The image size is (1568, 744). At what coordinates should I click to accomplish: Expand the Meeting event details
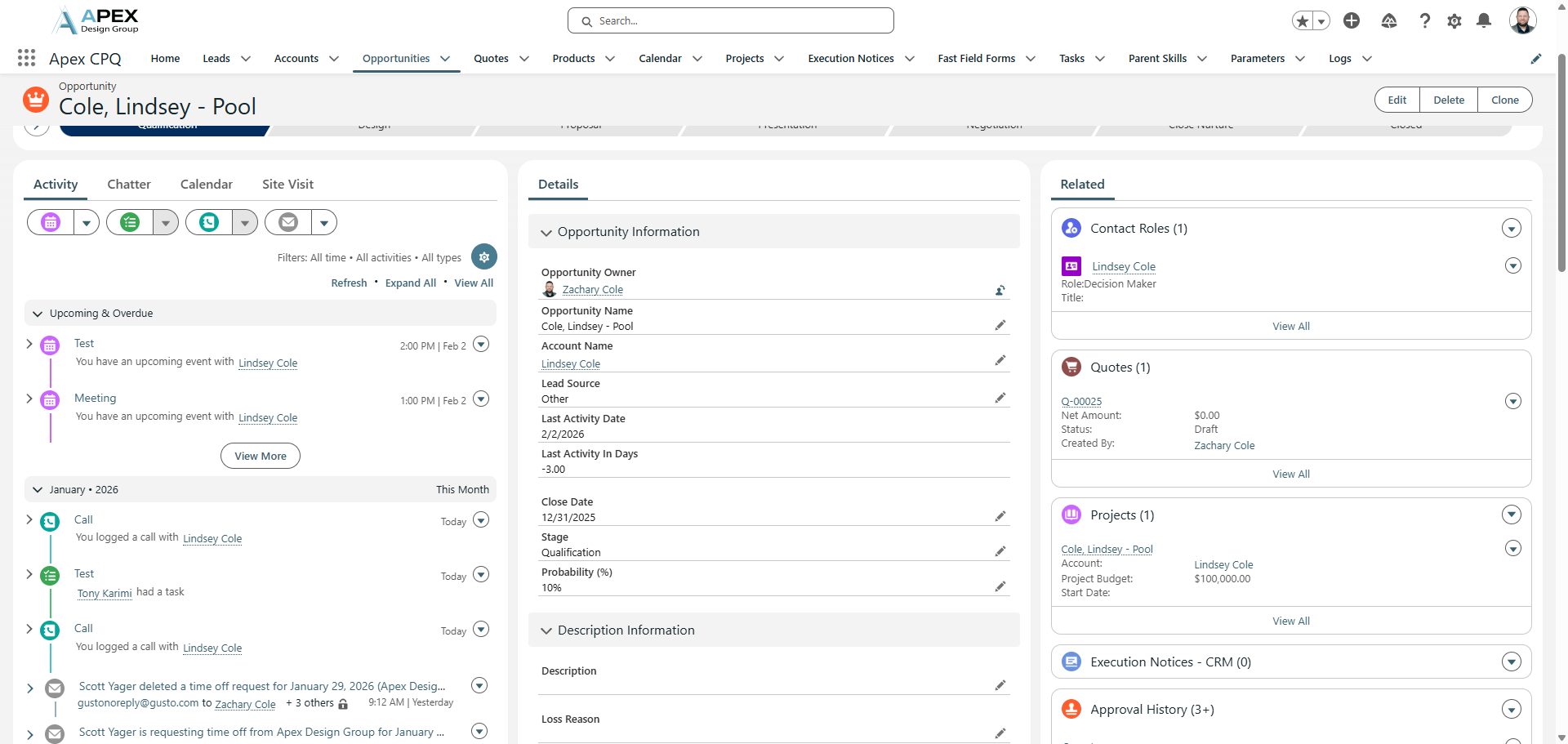(x=29, y=399)
